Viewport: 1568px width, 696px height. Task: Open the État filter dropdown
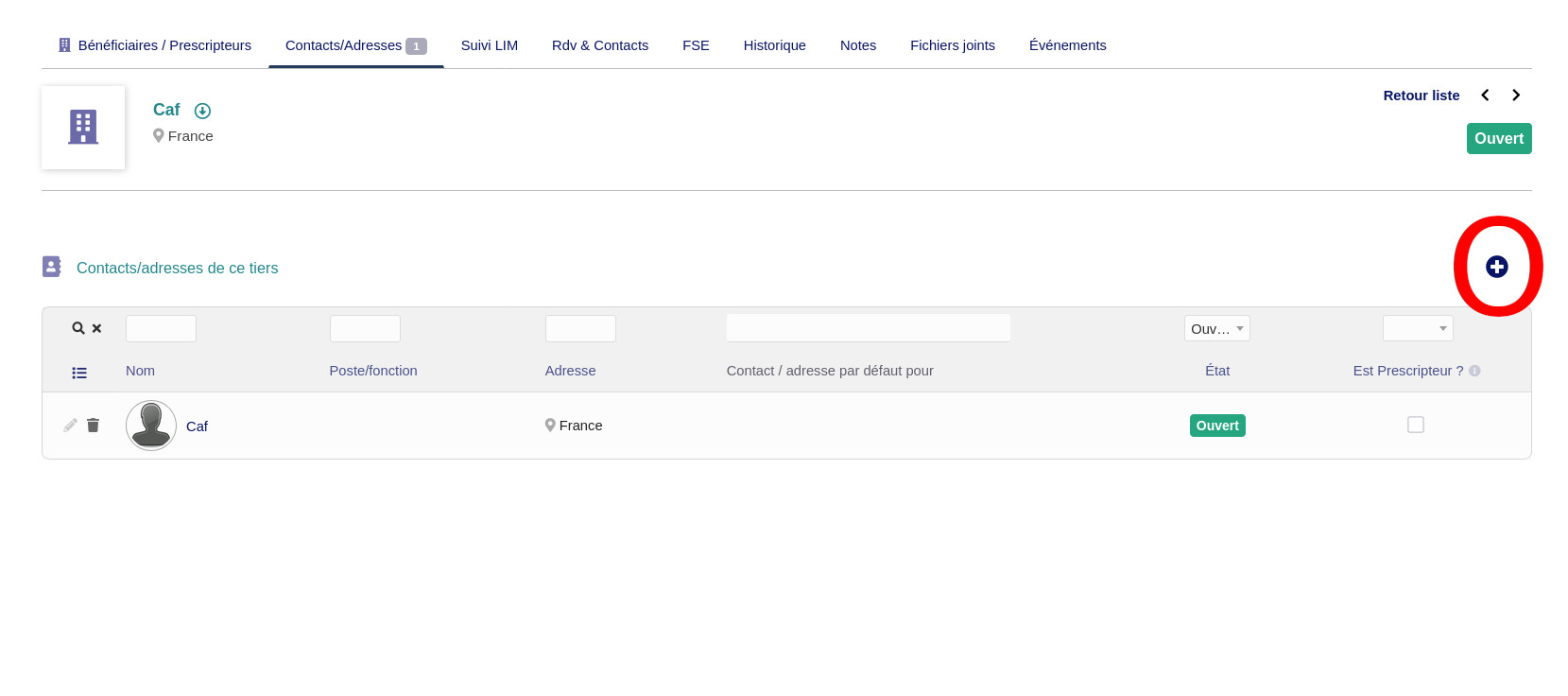1216,328
